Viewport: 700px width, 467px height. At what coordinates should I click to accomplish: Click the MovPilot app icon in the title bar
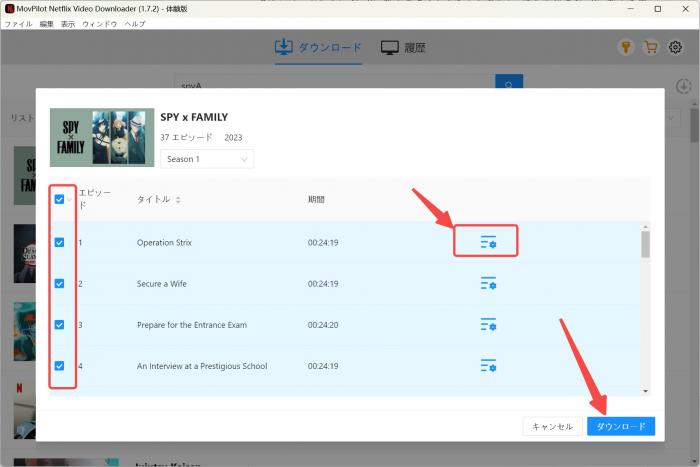click(x=9, y=8)
